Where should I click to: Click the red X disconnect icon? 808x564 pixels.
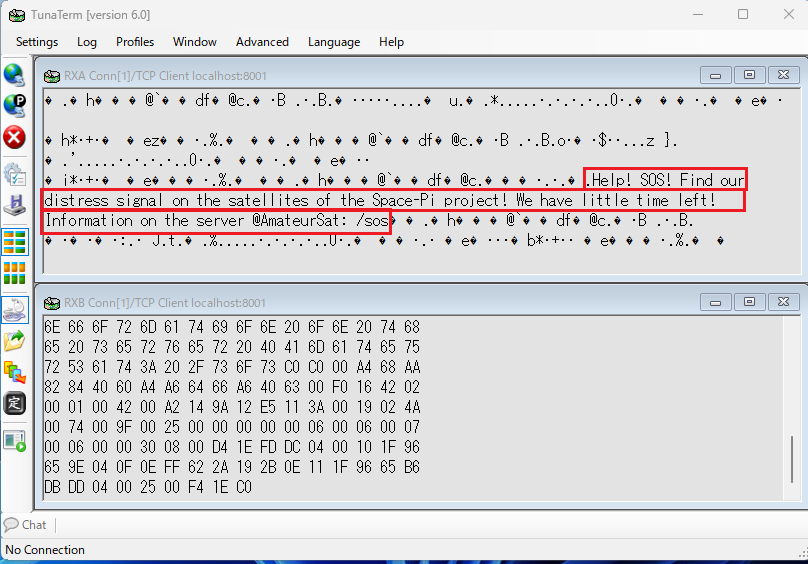14,138
